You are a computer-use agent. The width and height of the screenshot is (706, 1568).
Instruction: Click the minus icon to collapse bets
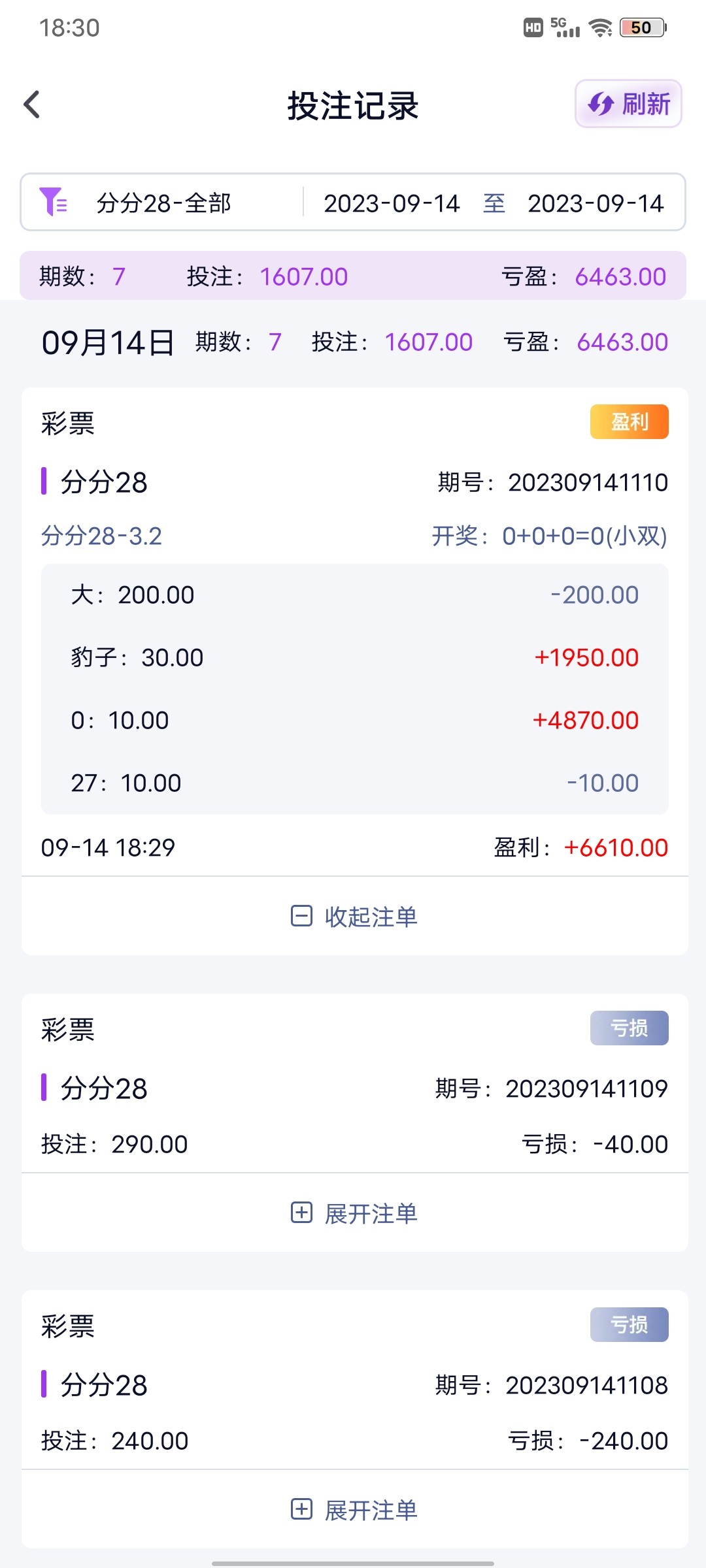(301, 916)
